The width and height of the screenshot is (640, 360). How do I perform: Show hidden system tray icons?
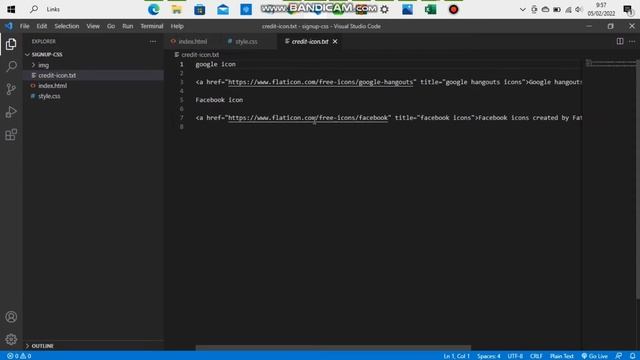pos(522,9)
